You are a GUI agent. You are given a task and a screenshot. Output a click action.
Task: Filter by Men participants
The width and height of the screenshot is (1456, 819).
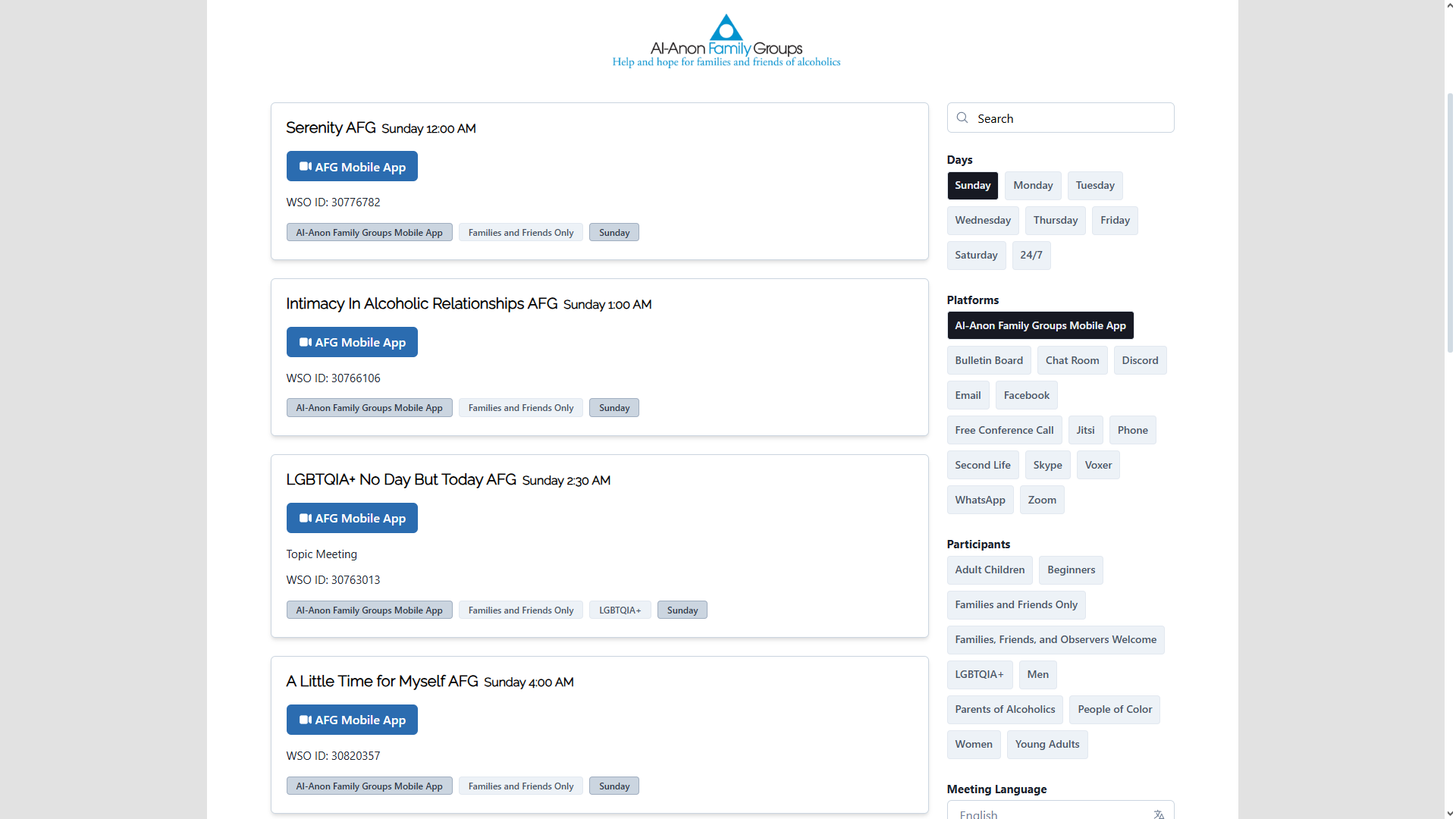click(x=1037, y=674)
